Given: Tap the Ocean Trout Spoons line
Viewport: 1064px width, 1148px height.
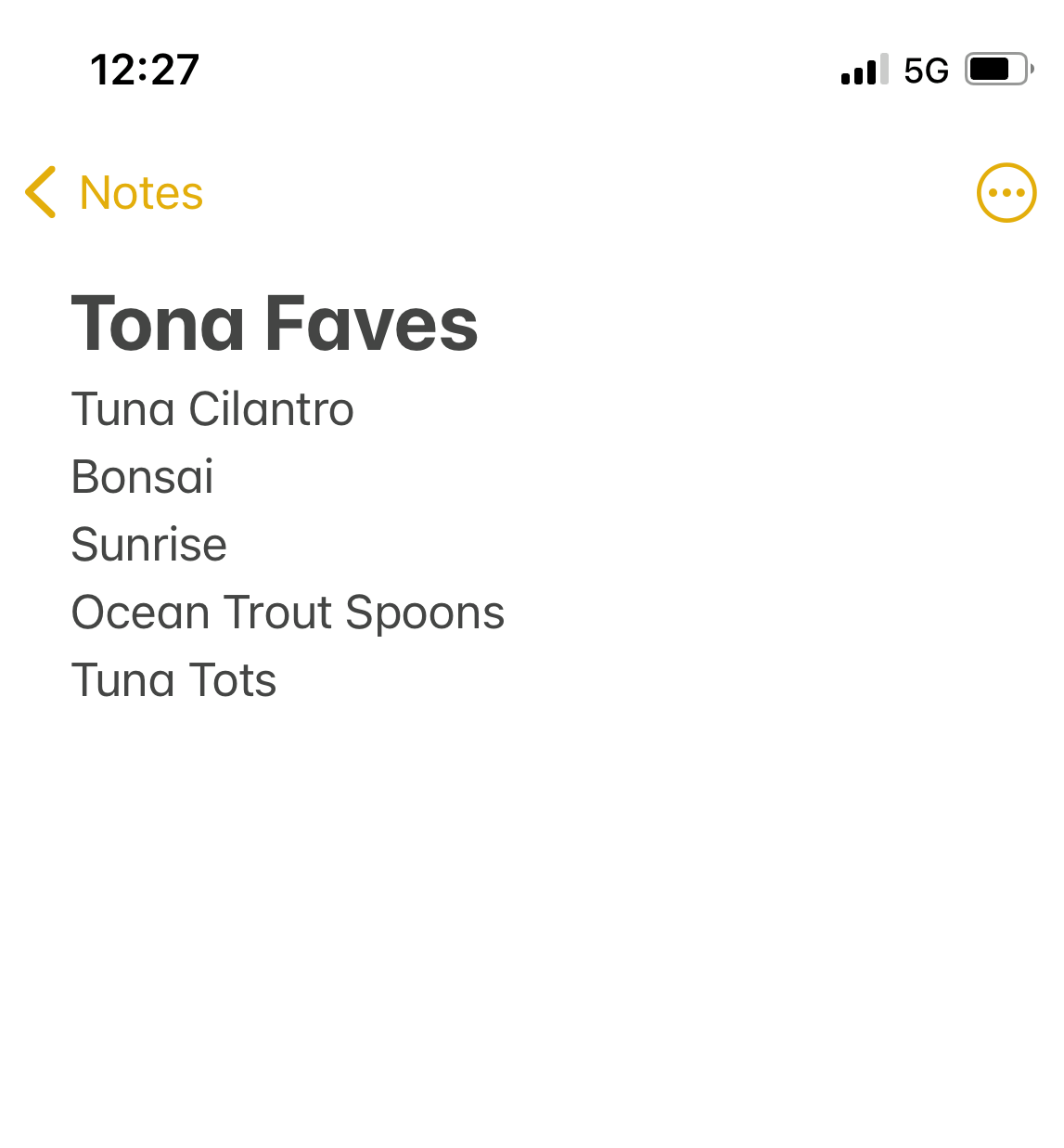Looking at the screenshot, I should (288, 613).
